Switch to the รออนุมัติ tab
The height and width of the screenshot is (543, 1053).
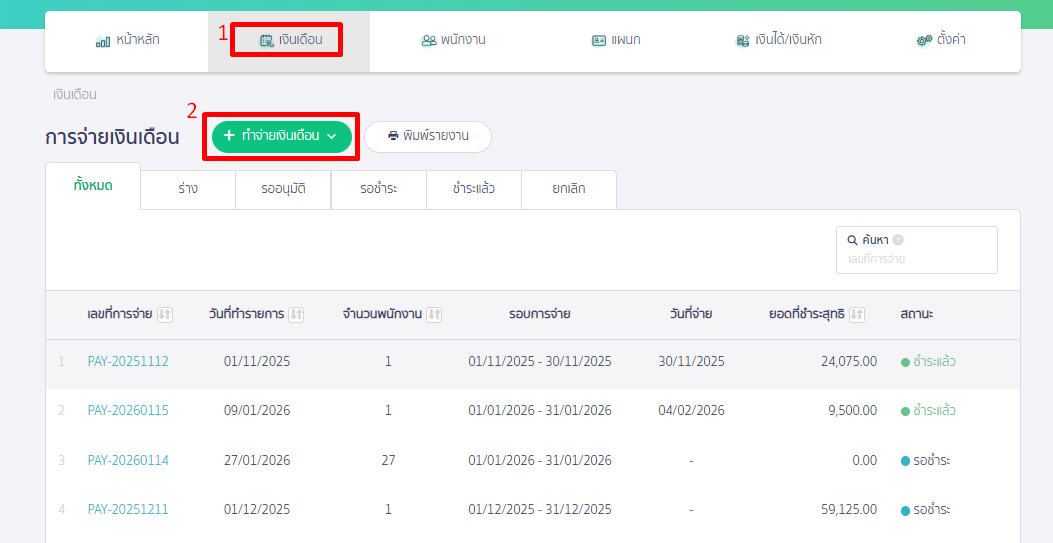pyautogui.click(x=283, y=189)
